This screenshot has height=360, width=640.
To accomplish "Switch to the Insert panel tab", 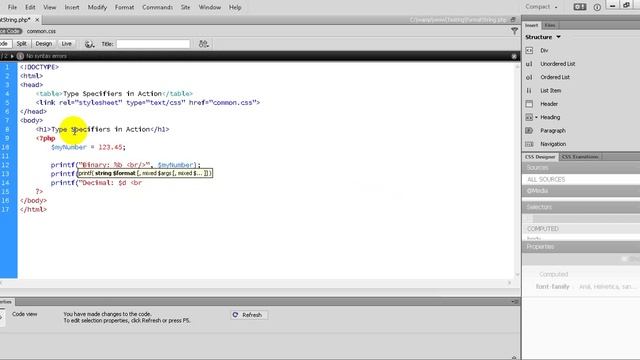I will pyautogui.click(x=531, y=25).
